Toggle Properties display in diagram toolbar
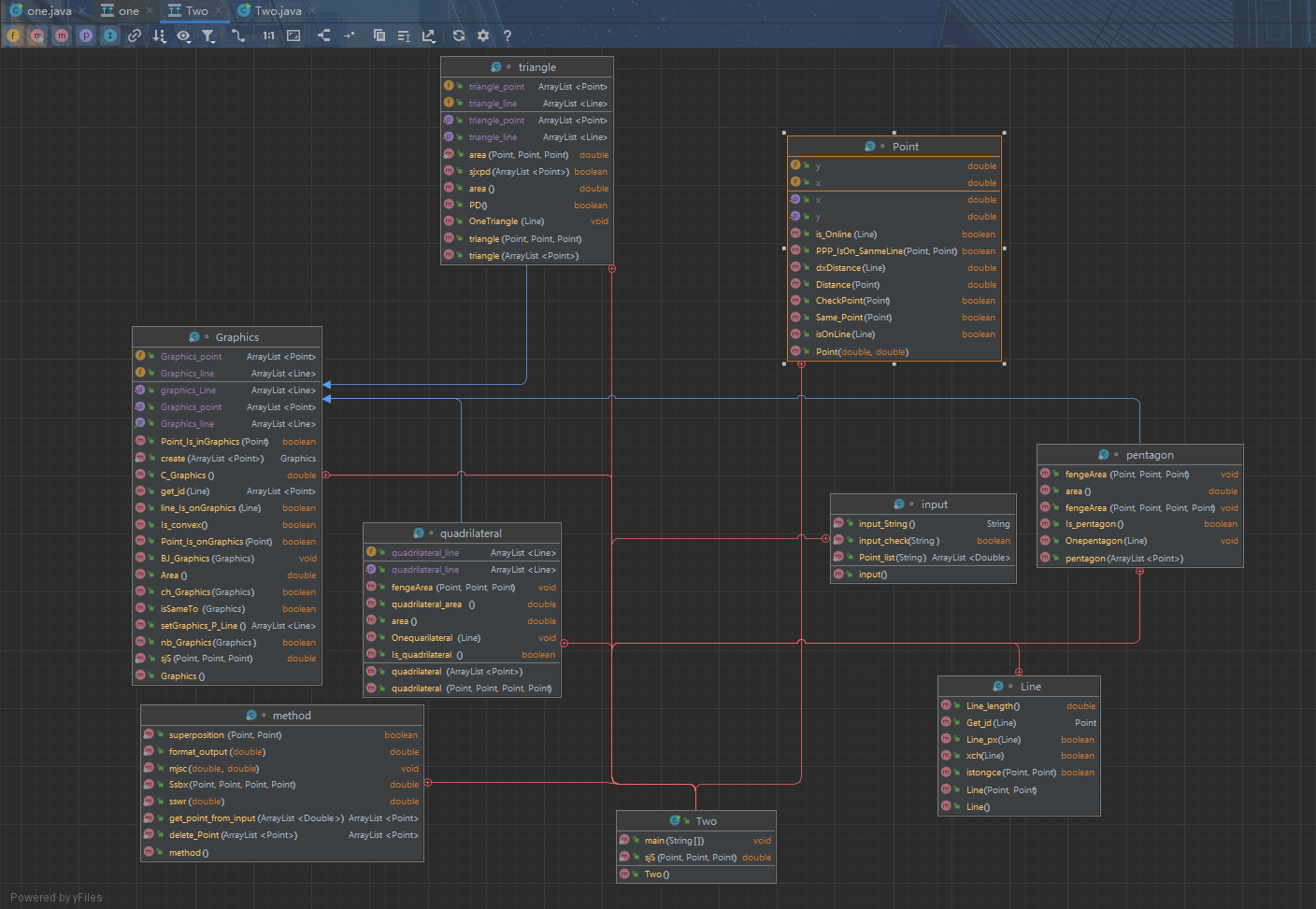Viewport: 1316px width, 909px height. [x=86, y=36]
